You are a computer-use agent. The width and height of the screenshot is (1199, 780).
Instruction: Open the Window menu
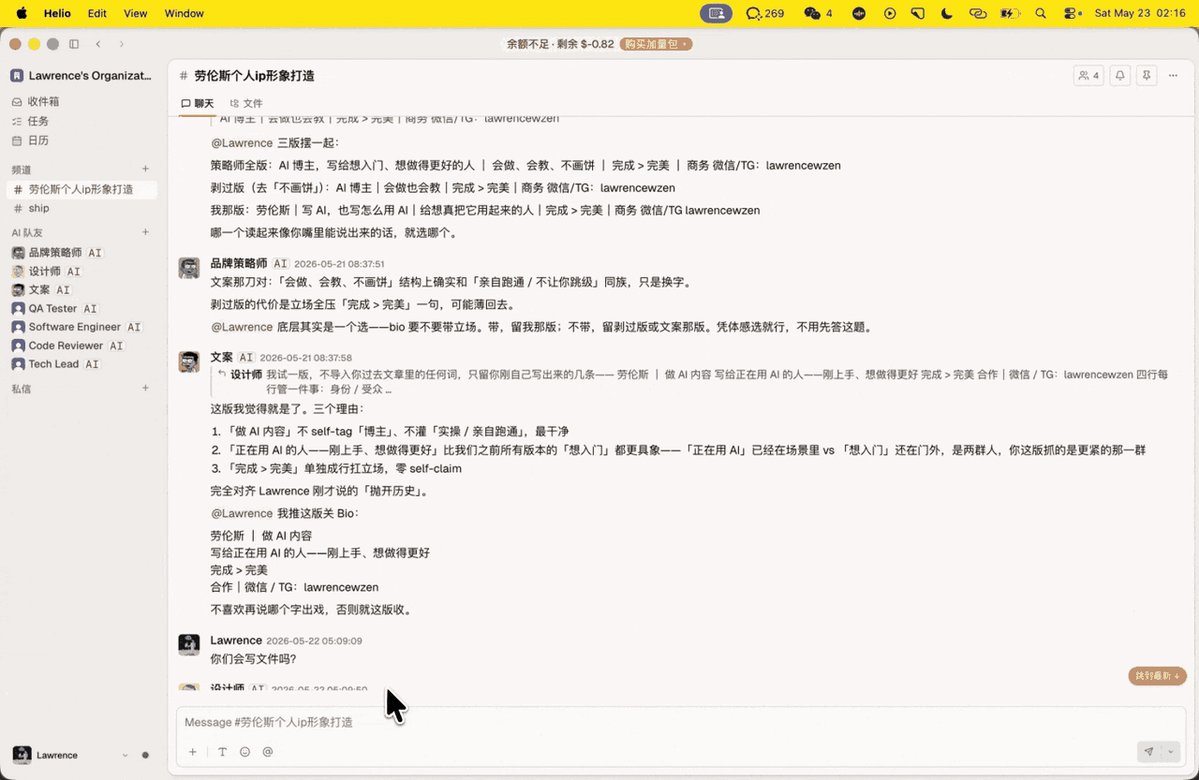pyautogui.click(x=184, y=13)
